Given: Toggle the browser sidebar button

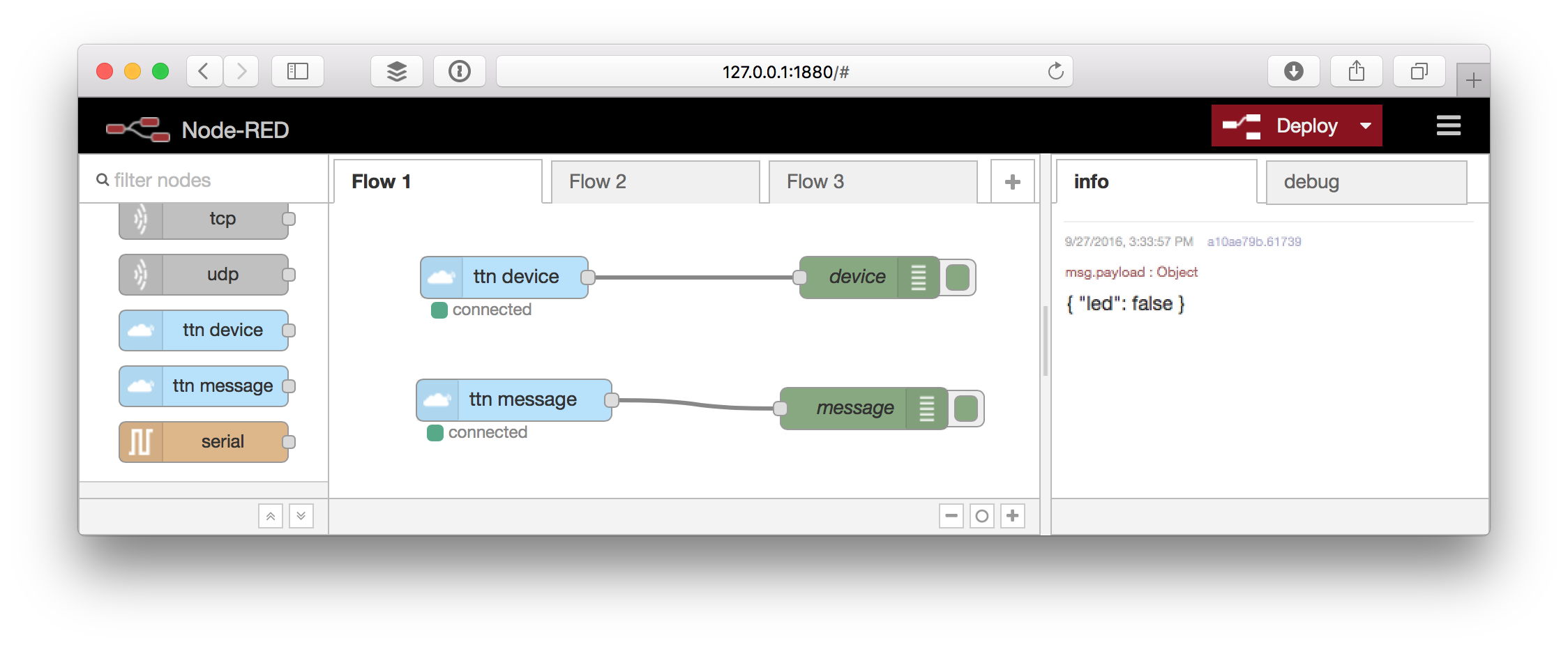Looking at the screenshot, I should [x=298, y=71].
